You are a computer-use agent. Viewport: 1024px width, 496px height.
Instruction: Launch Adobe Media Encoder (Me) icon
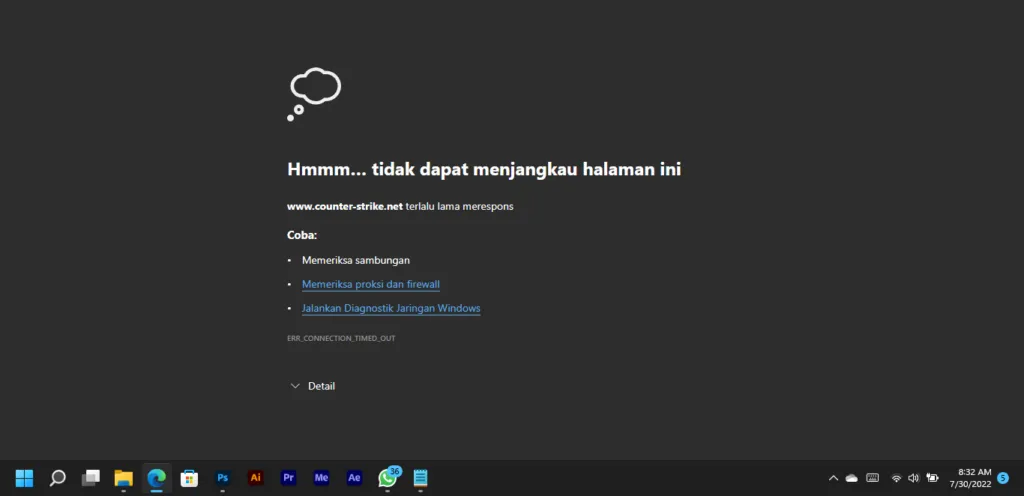pyautogui.click(x=321, y=478)
